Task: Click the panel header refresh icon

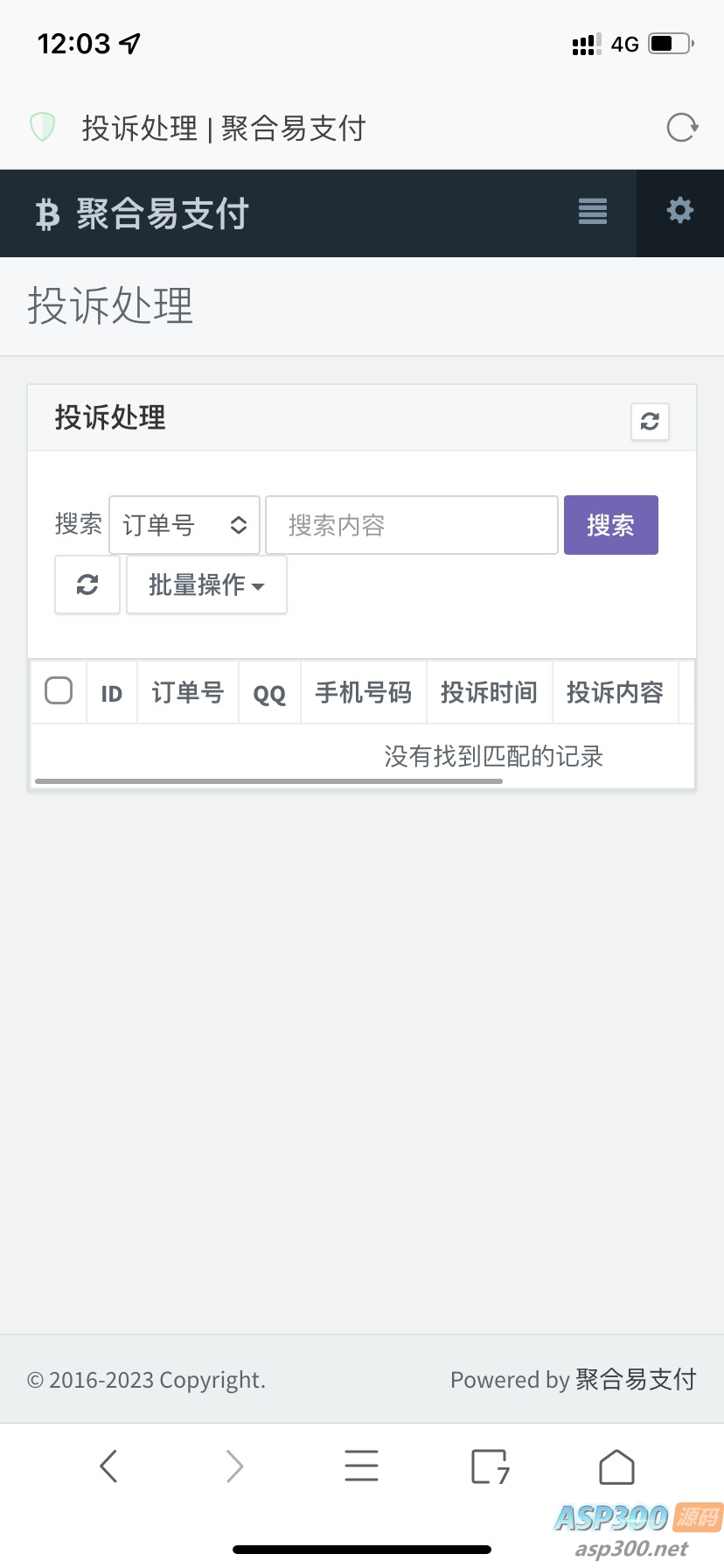Action: pyautogui.click(x=650, y=422)
